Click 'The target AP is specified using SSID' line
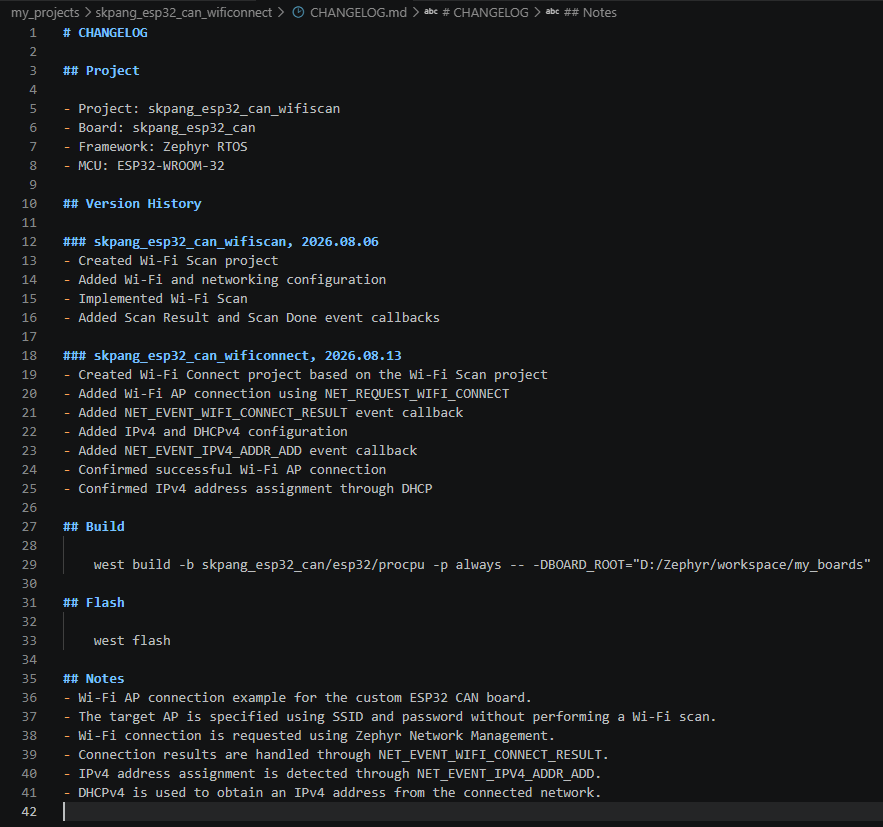Screen dimensions: 883x827 (x=390, y=717)
